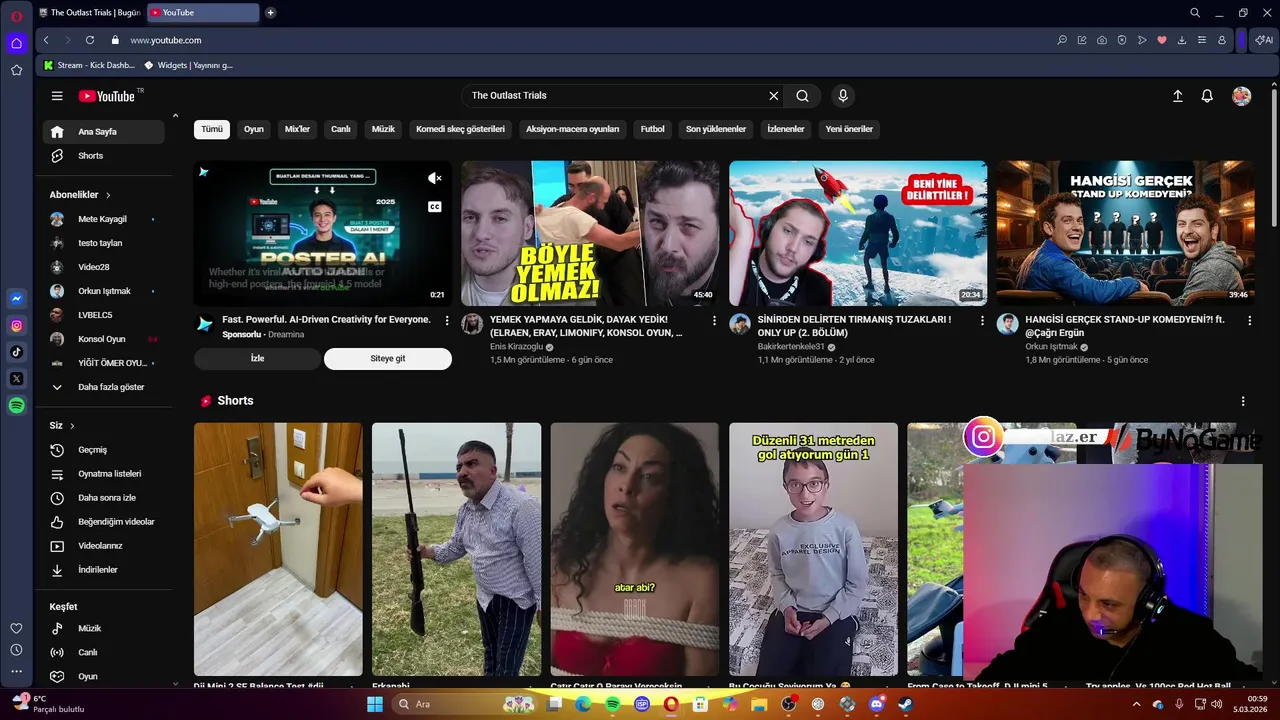Select the Canlı filter chip
The image size is (1280, 720).
click(341, 129)
